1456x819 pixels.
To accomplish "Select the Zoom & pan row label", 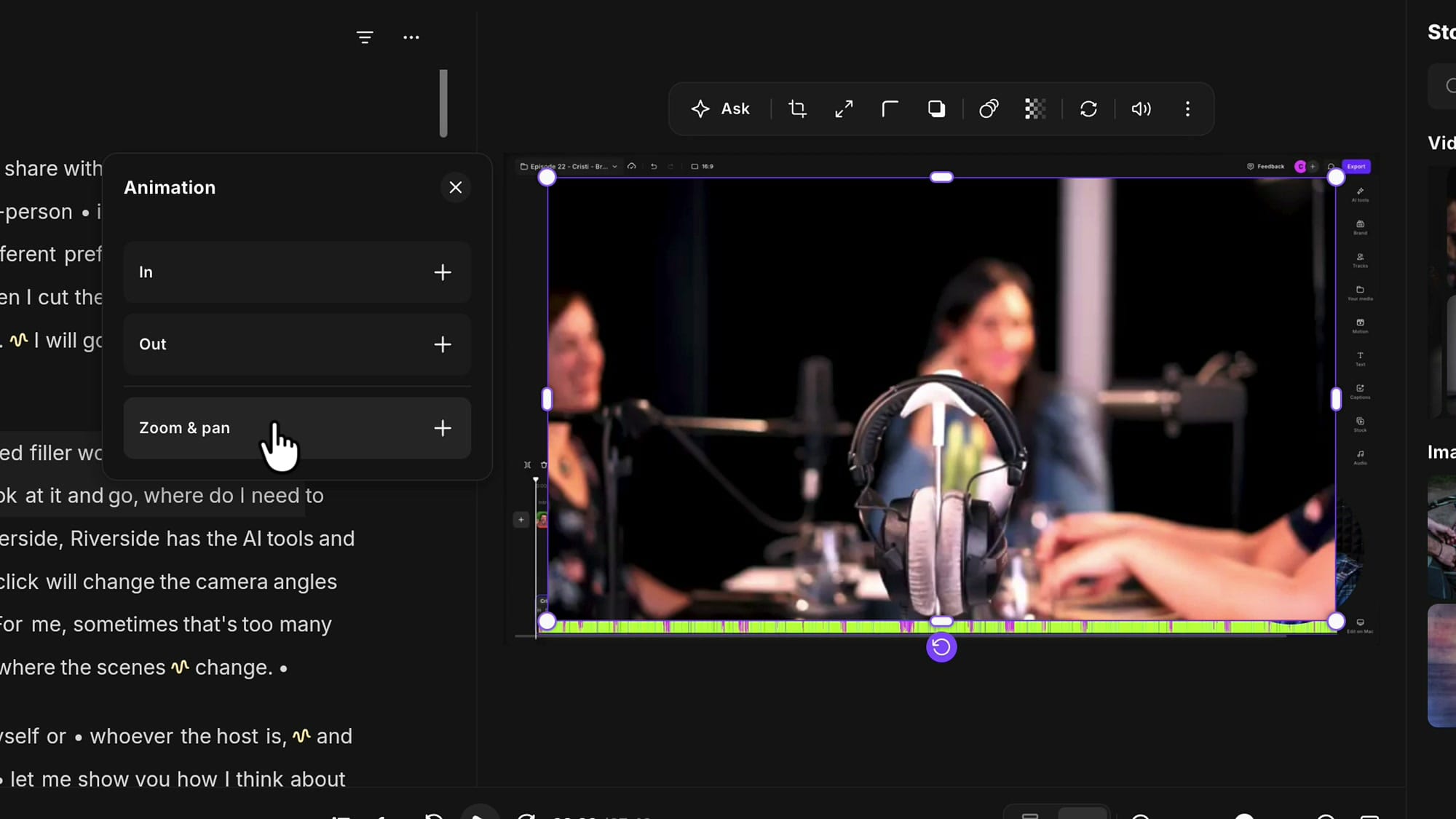I will tap(184, 428).
